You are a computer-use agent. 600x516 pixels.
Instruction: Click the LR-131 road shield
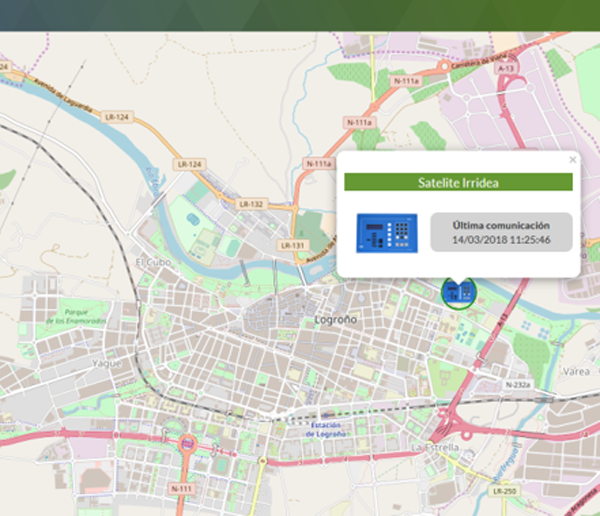click(x=292, y=245)
